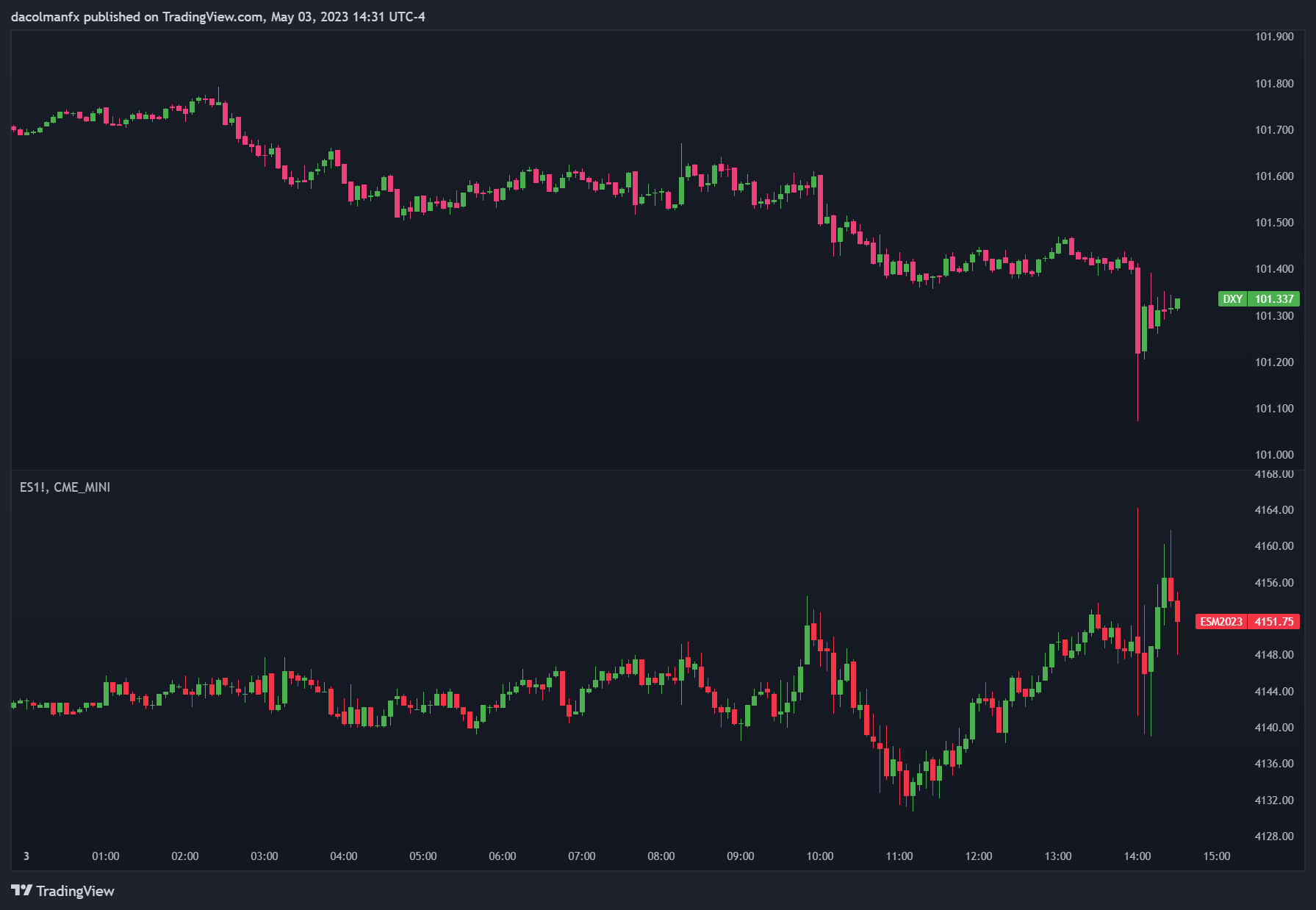This screenshot has width=1316, height=910.
Task: Click the 4164.00 price scale value
Action: pyautogui.click(x=1274, y=510)
